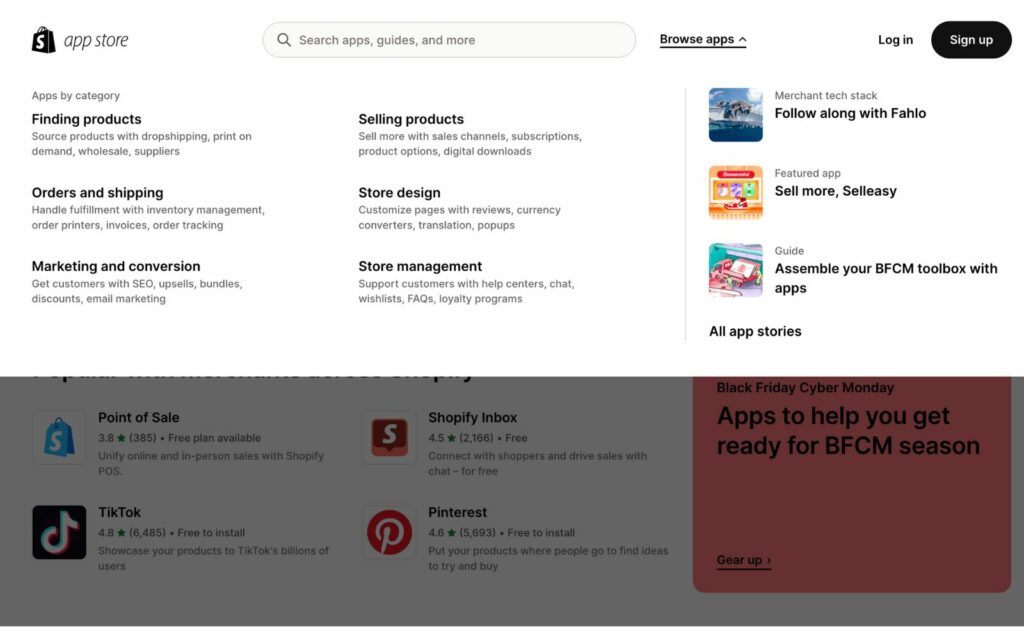Select Selling products category
The image size is (1024, 640).
411,119
